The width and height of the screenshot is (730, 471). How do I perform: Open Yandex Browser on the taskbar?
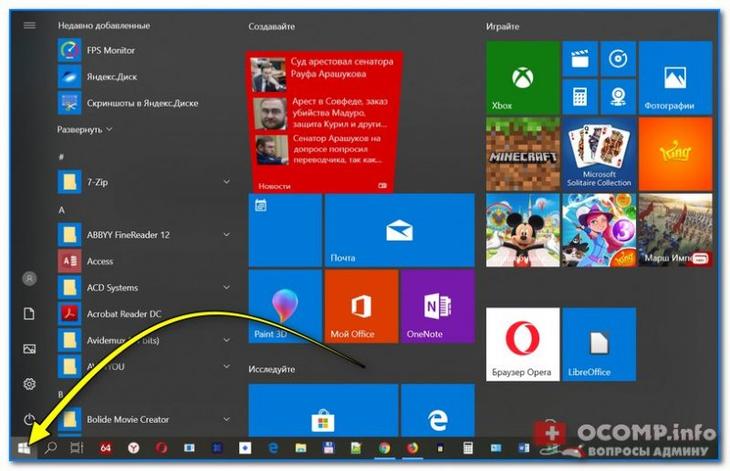(134, 448)
